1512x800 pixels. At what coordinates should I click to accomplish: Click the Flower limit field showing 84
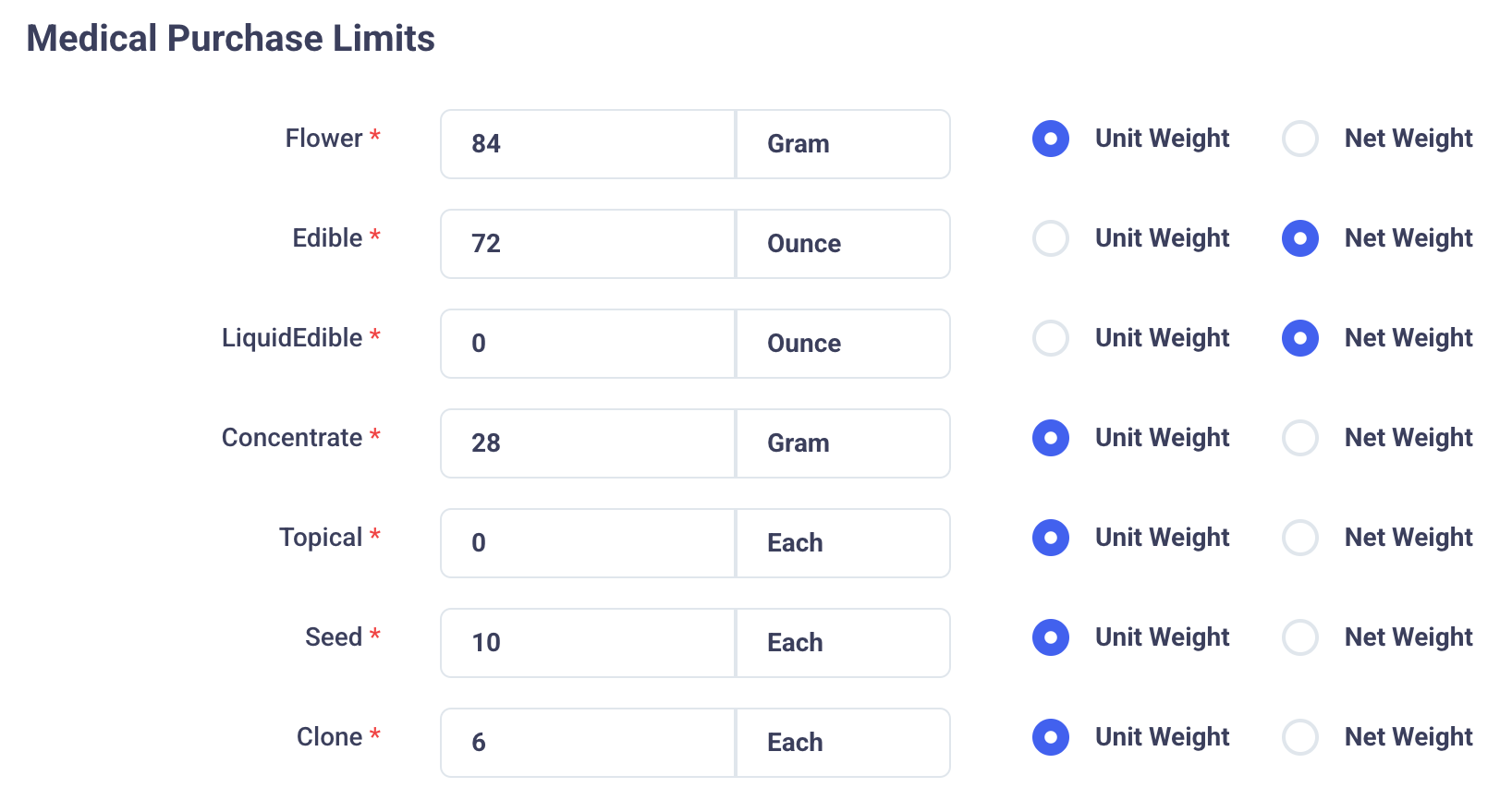tap(588, 144)
